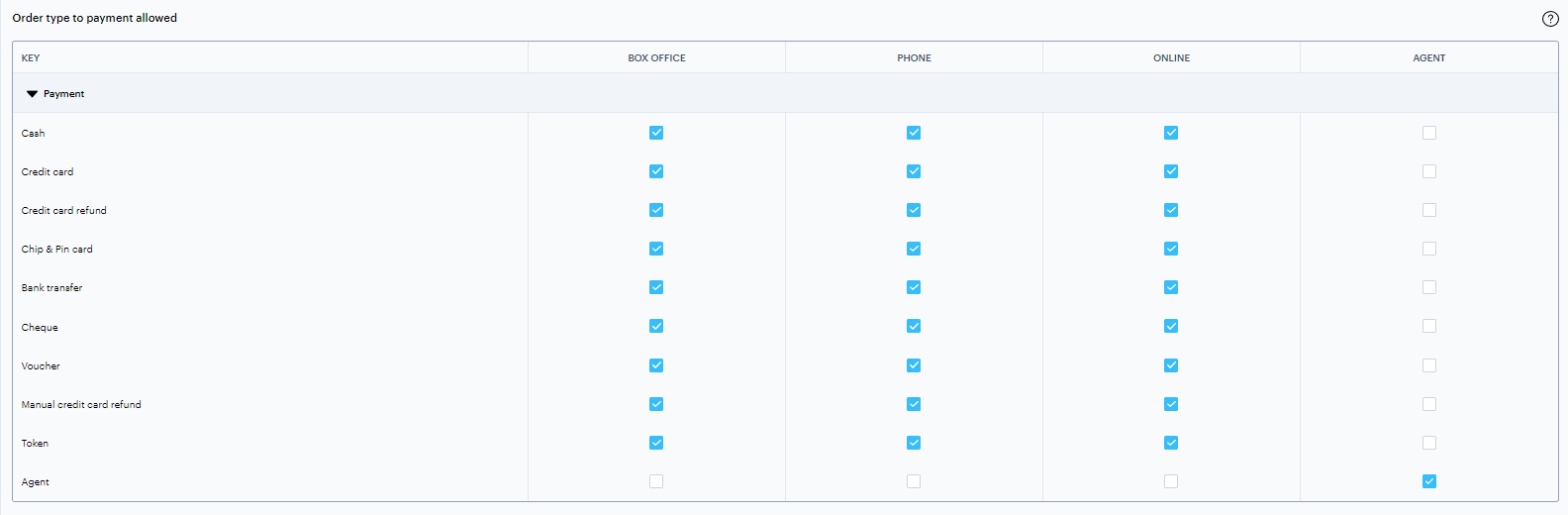Uncheck Manual credit card refund for Box Office
The width and height of the screenshot is (1568, 515).
click(656, 404)
